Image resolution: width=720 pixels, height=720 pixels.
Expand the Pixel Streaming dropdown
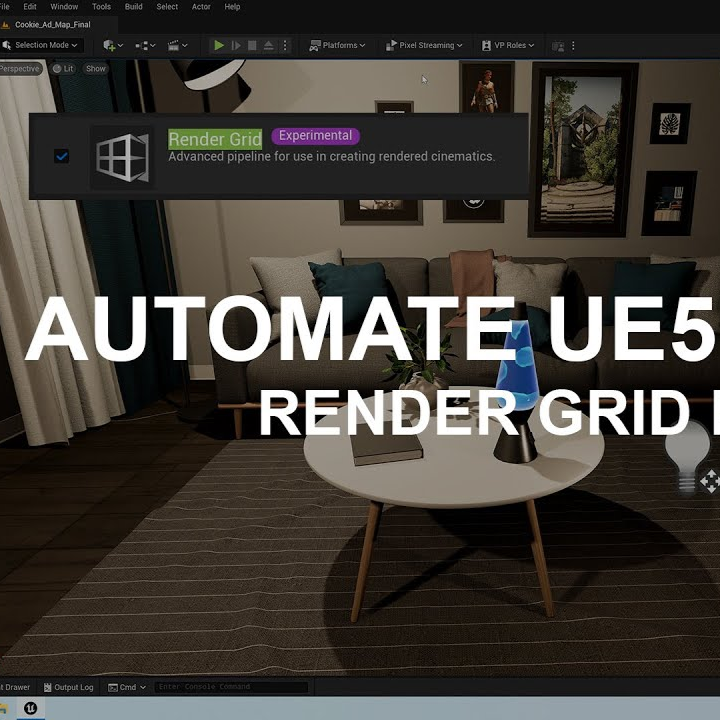tap(424, 45)
